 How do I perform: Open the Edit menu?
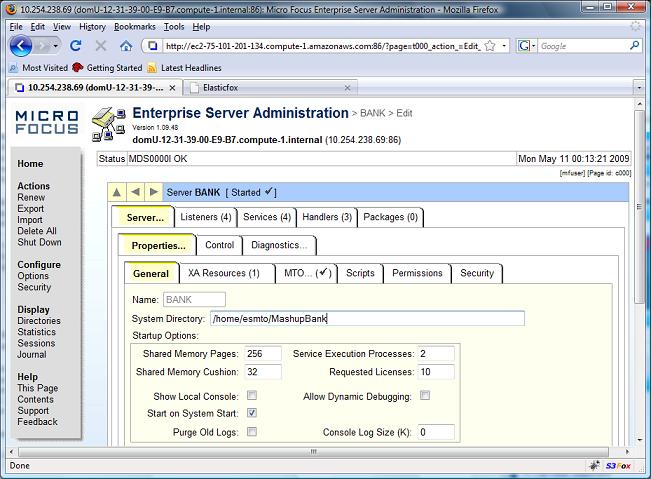[37, 27]
